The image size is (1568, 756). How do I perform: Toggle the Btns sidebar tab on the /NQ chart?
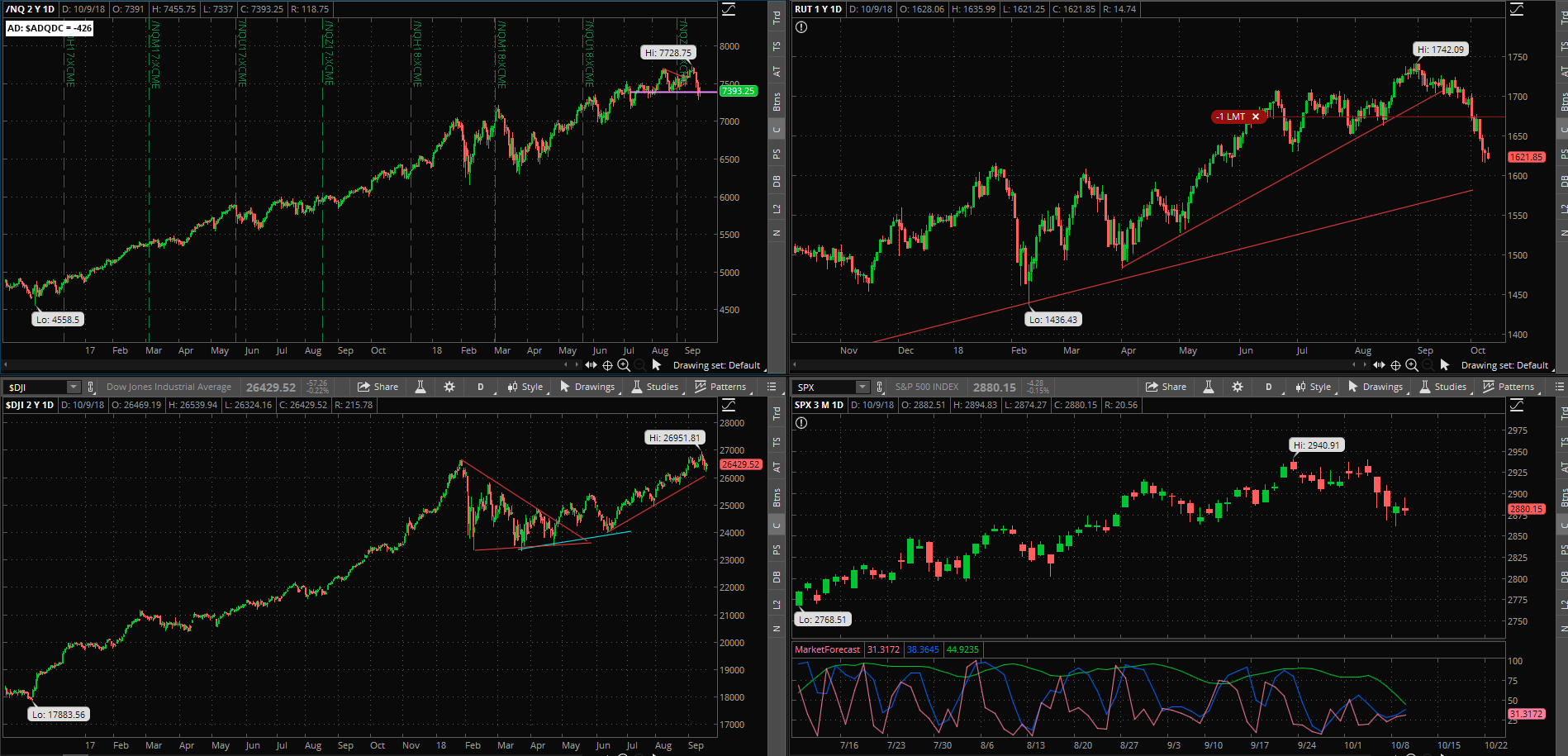click(777, 102)
